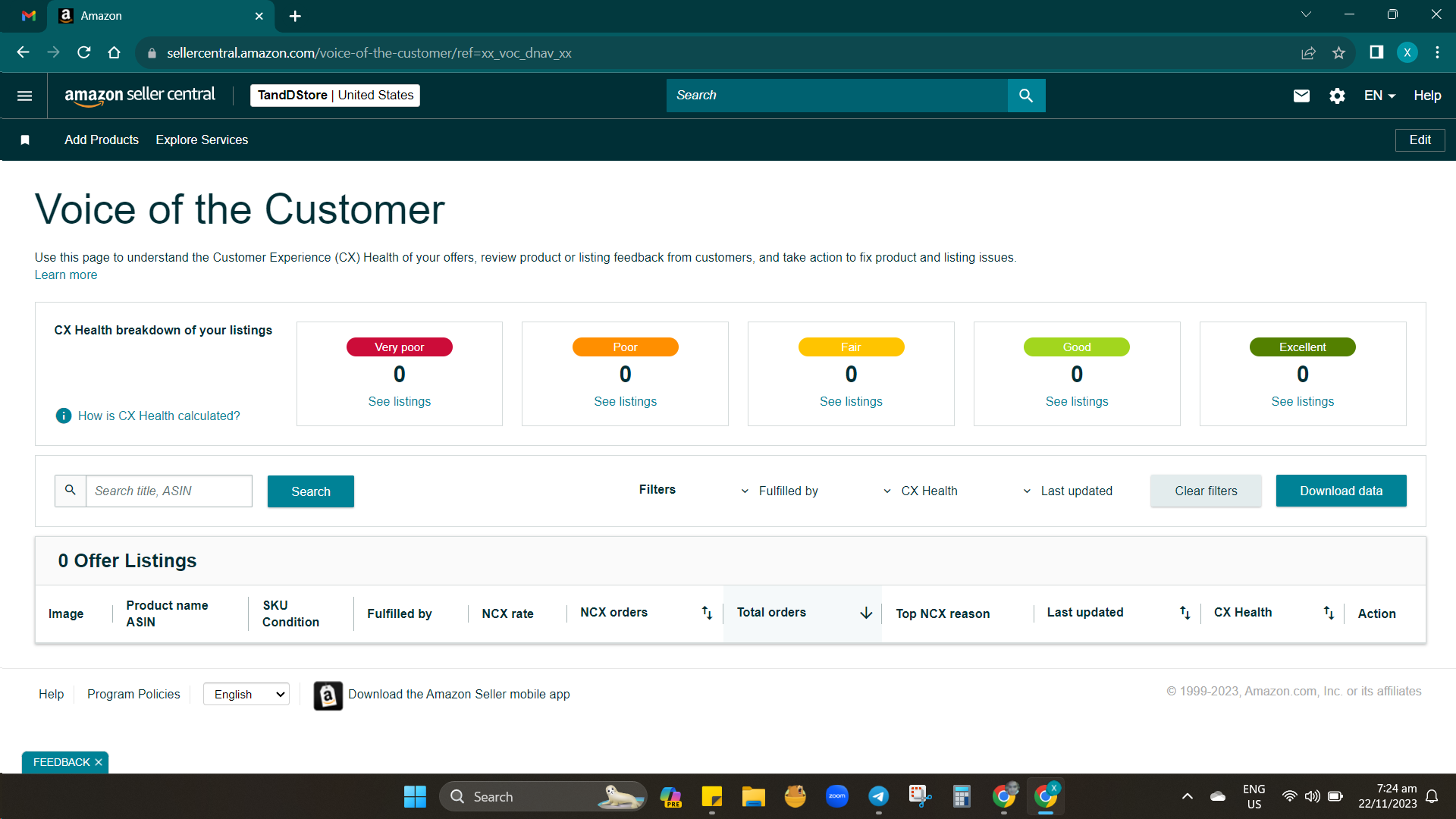Open Add Products menu item
The image size is (1456, 819).
[102, 140]
